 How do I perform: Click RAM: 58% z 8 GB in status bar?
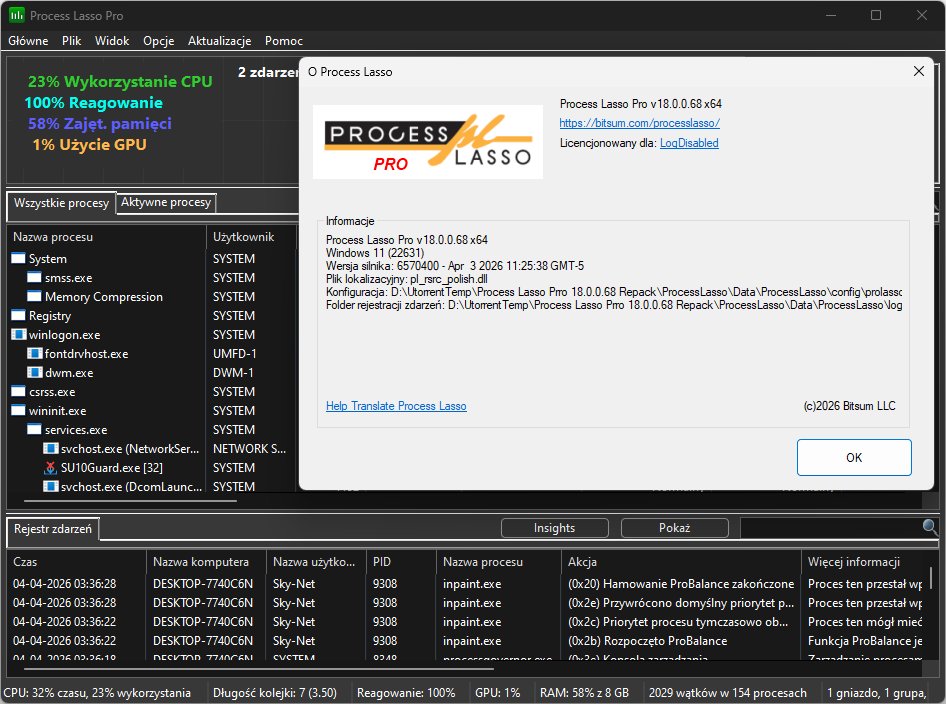[584, 693]
